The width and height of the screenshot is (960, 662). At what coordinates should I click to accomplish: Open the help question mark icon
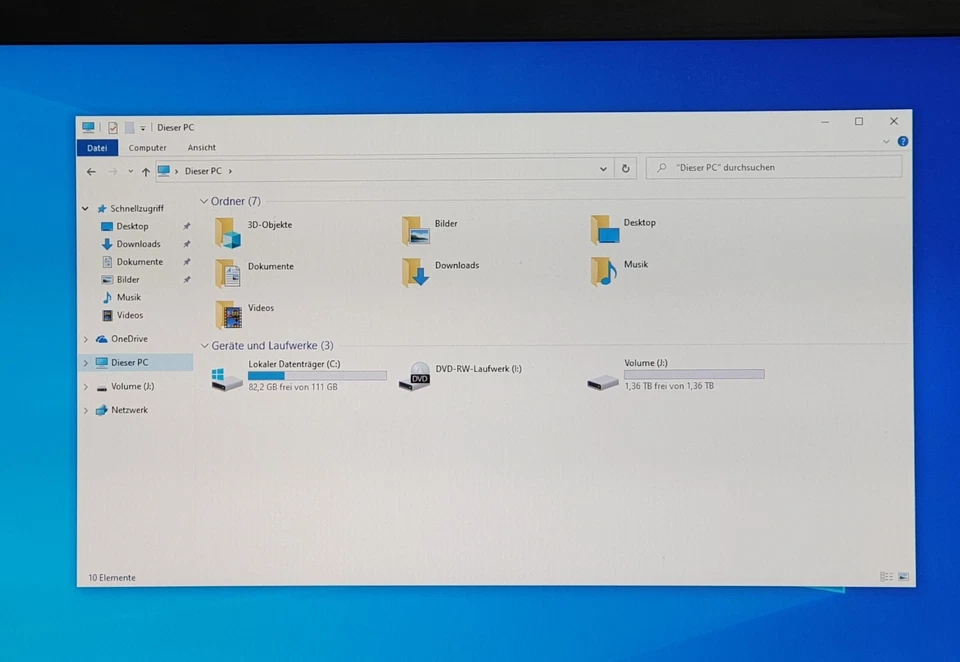(x=903, y=141)
